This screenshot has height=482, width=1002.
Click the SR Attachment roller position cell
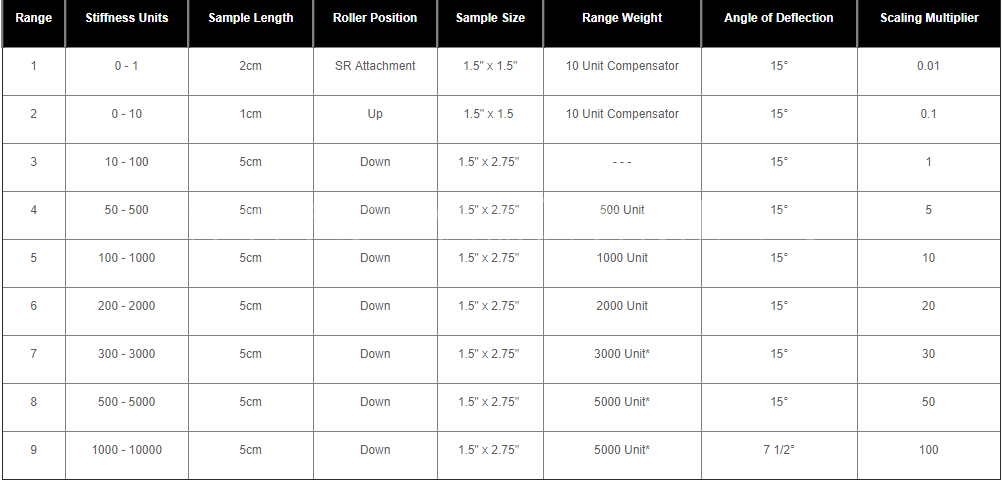click(375, 66)
